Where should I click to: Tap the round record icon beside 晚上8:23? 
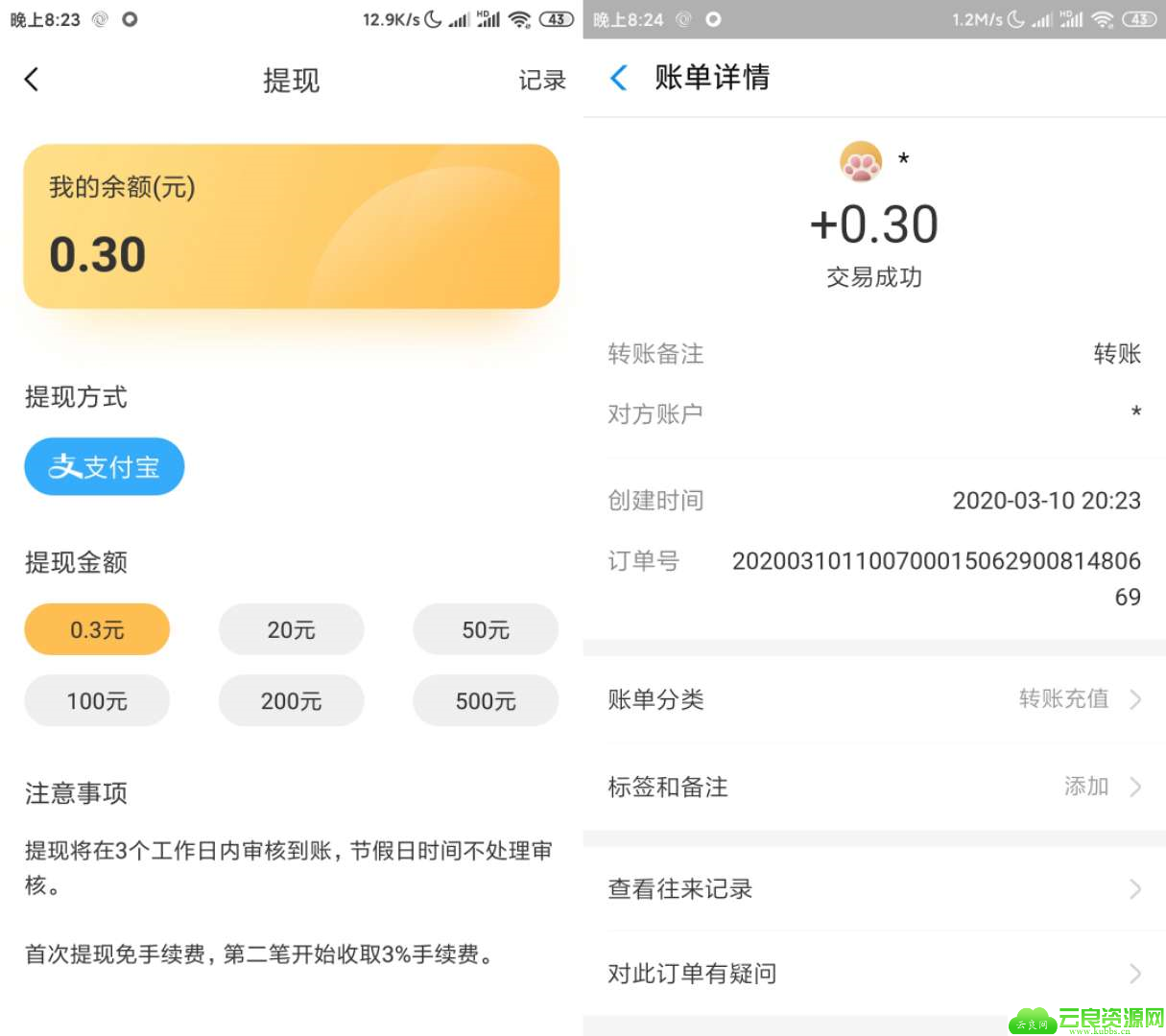130,19
